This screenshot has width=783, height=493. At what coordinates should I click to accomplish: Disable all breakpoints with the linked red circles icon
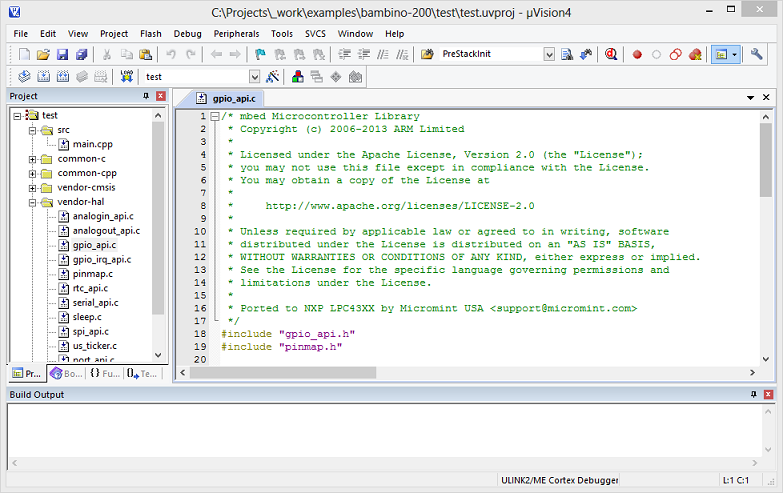pyautogui.click(x=676, y=54)
